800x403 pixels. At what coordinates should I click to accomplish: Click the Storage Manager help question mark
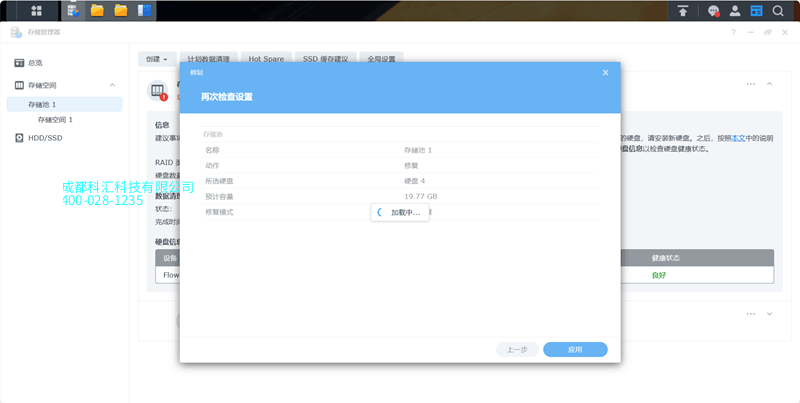[x=733, y=32]
